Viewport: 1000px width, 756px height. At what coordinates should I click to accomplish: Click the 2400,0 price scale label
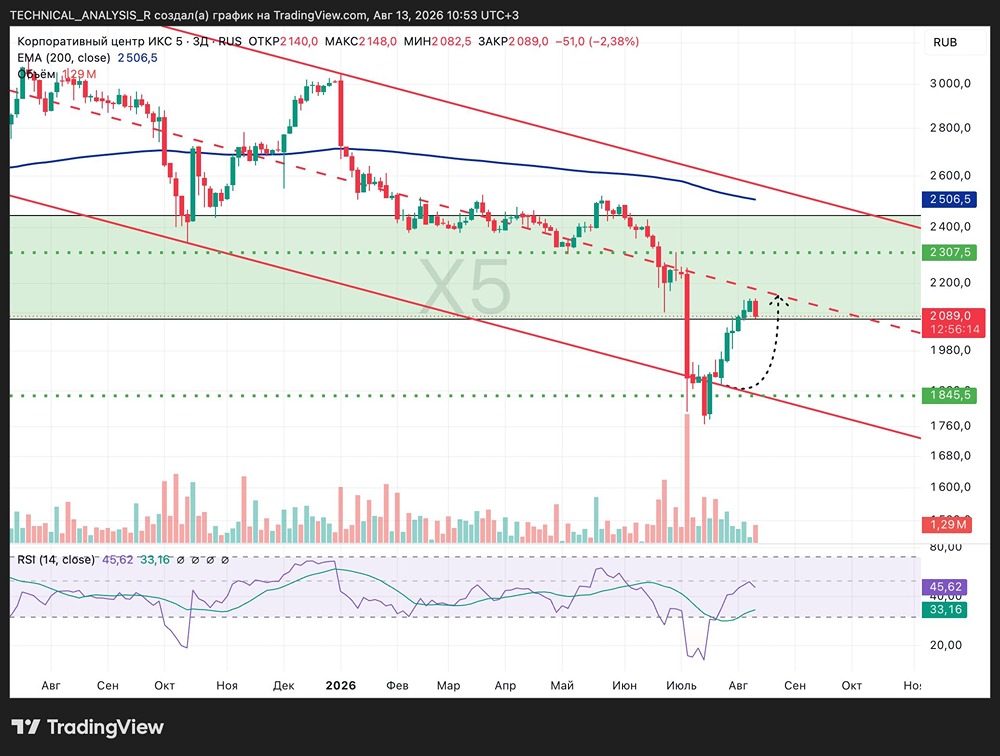[x=950, y=227]
